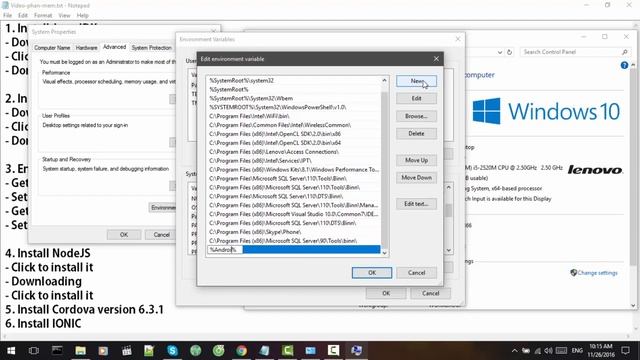Click the Browse... button
This screenshot has width=640, height=360.
coord(416,116)
